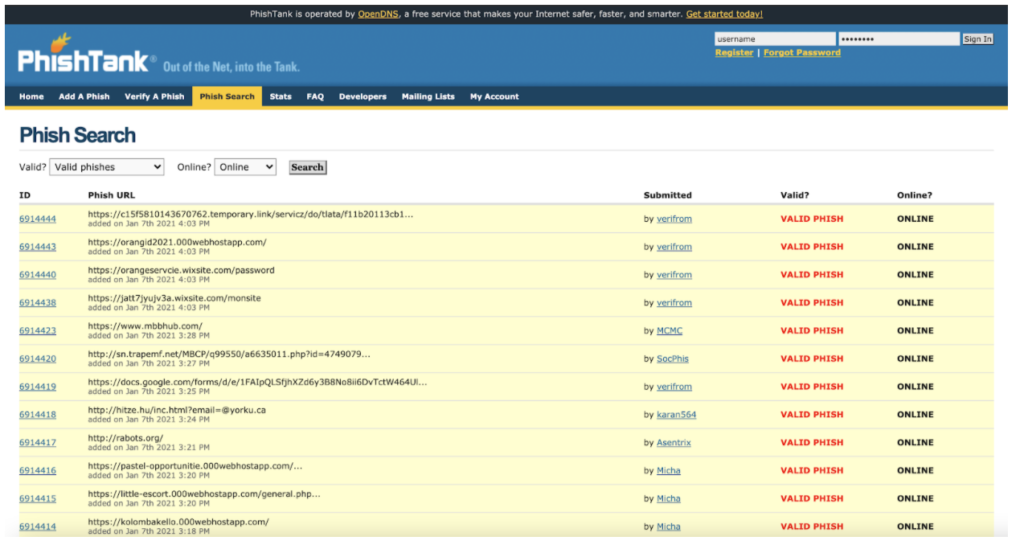
Task: Follow the Register link
Action: click(734, 53)
